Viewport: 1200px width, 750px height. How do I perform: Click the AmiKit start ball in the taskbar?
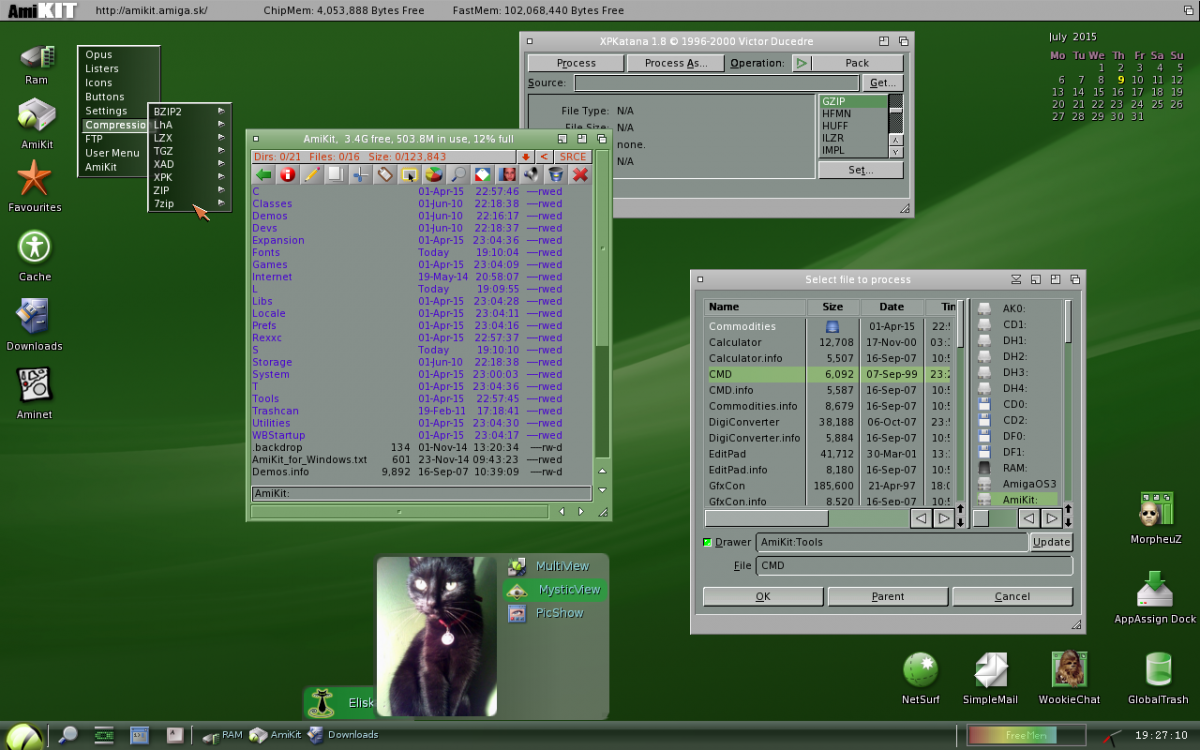[22, 737]
